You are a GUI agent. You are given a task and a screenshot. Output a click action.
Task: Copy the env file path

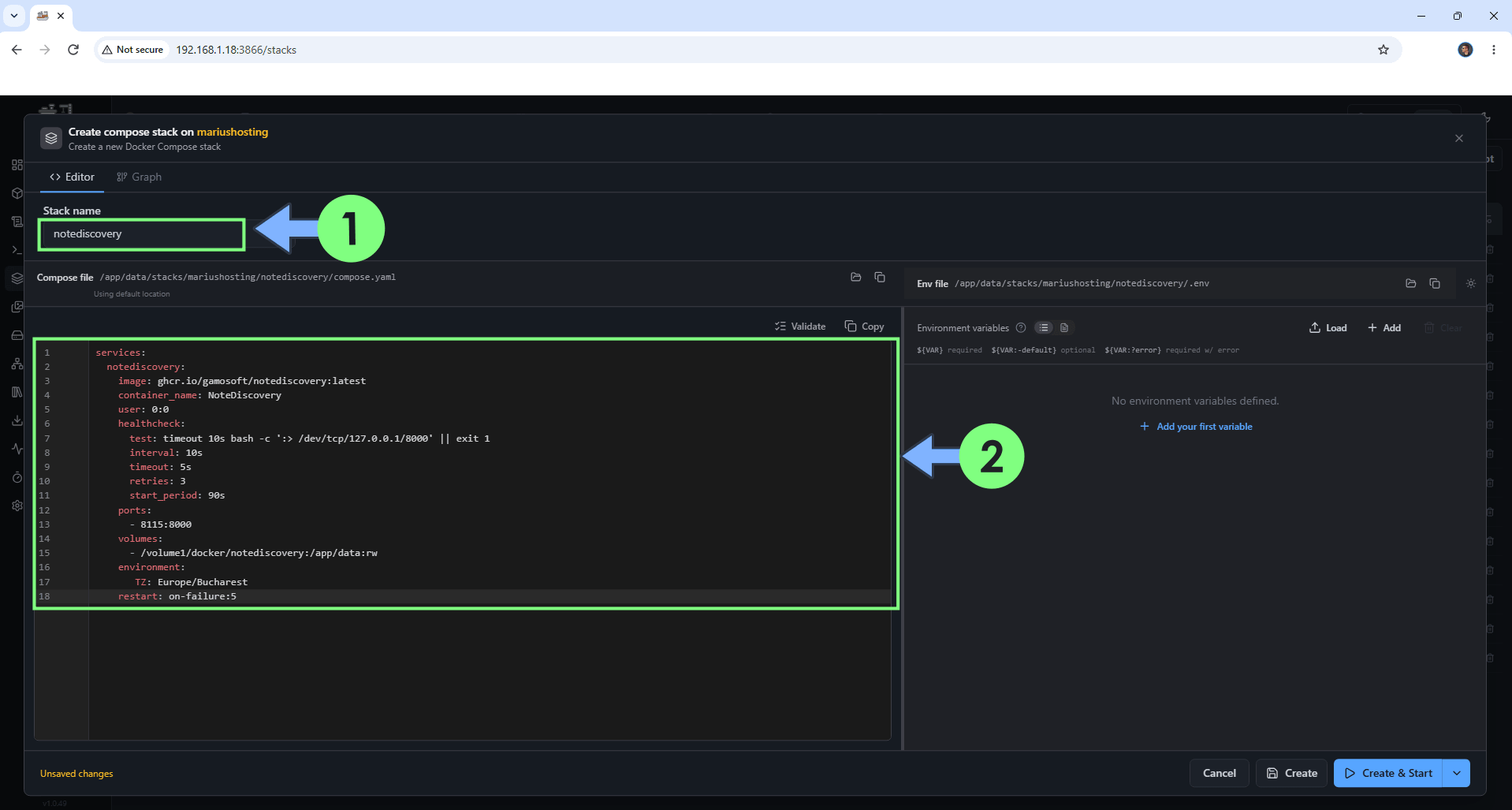(x=1435, y=284)
